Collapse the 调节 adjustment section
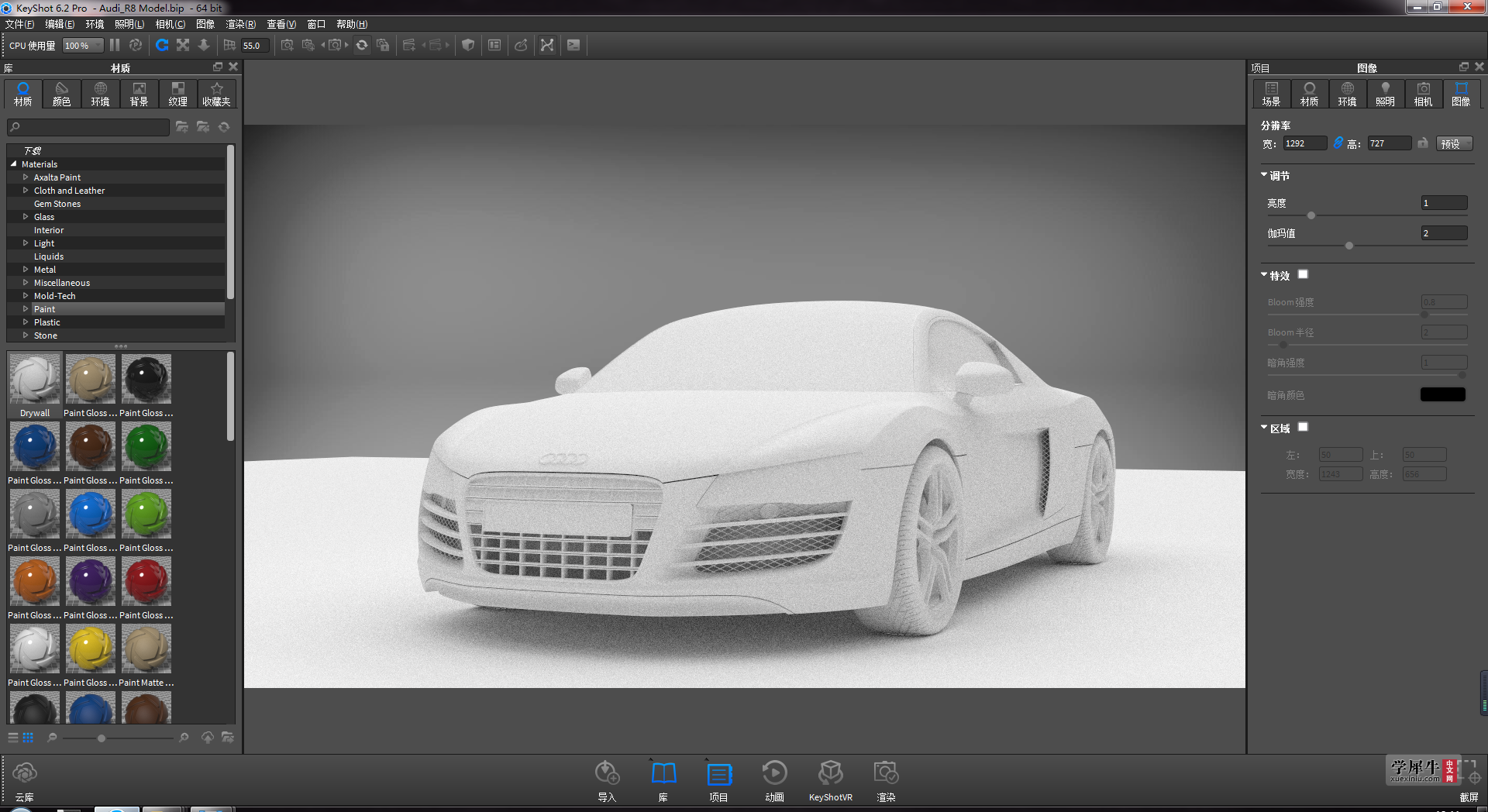1488x812 pixels. pos(1264,175)
